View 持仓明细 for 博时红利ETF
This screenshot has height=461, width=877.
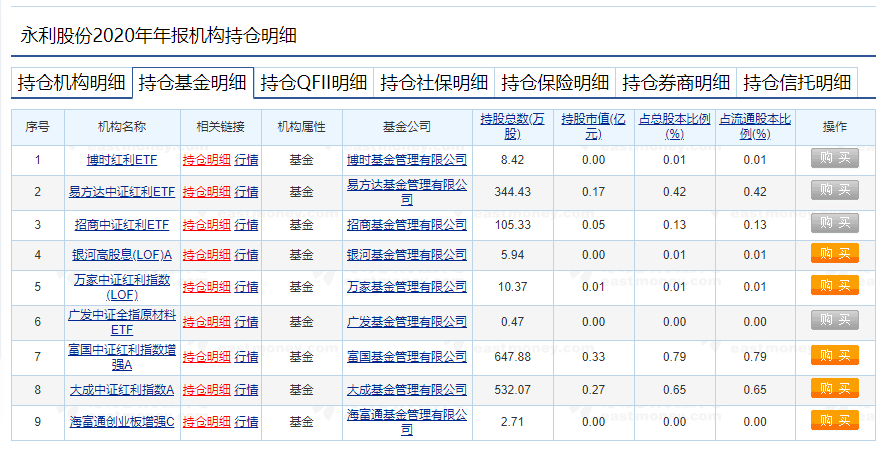click(x=206, y=160)
